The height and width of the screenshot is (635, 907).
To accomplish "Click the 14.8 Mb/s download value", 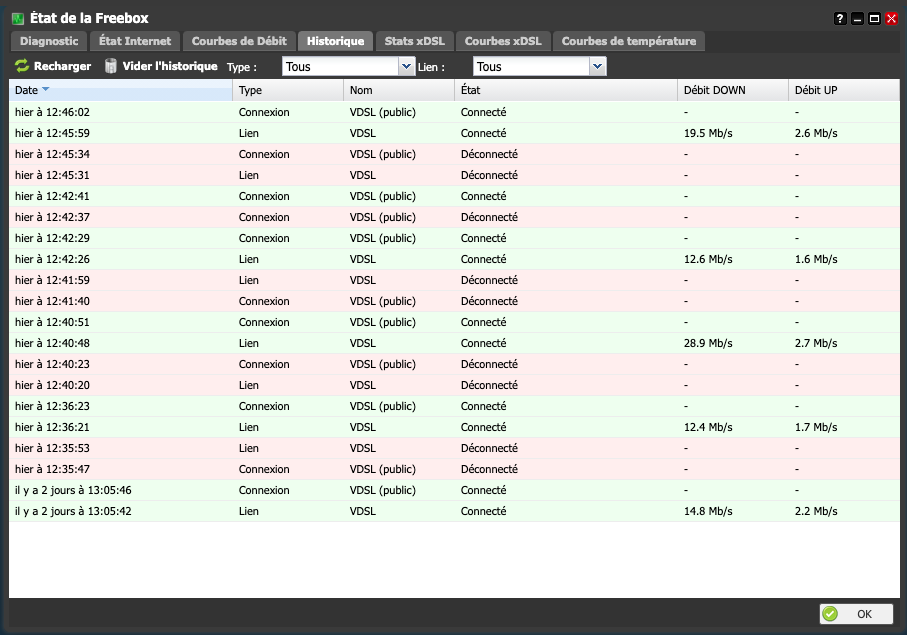I will coord(708,511).
